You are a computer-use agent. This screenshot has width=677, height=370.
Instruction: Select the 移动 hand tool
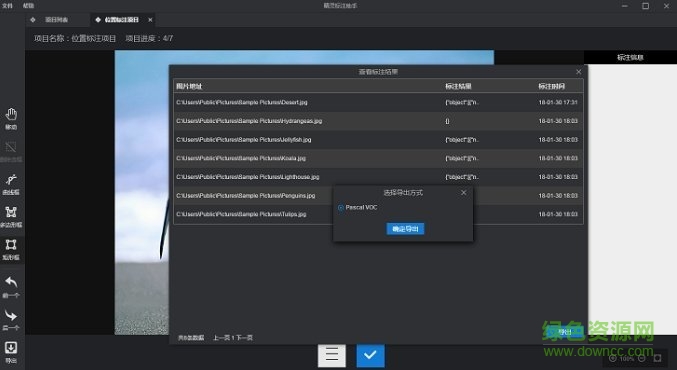click(11, 119)
